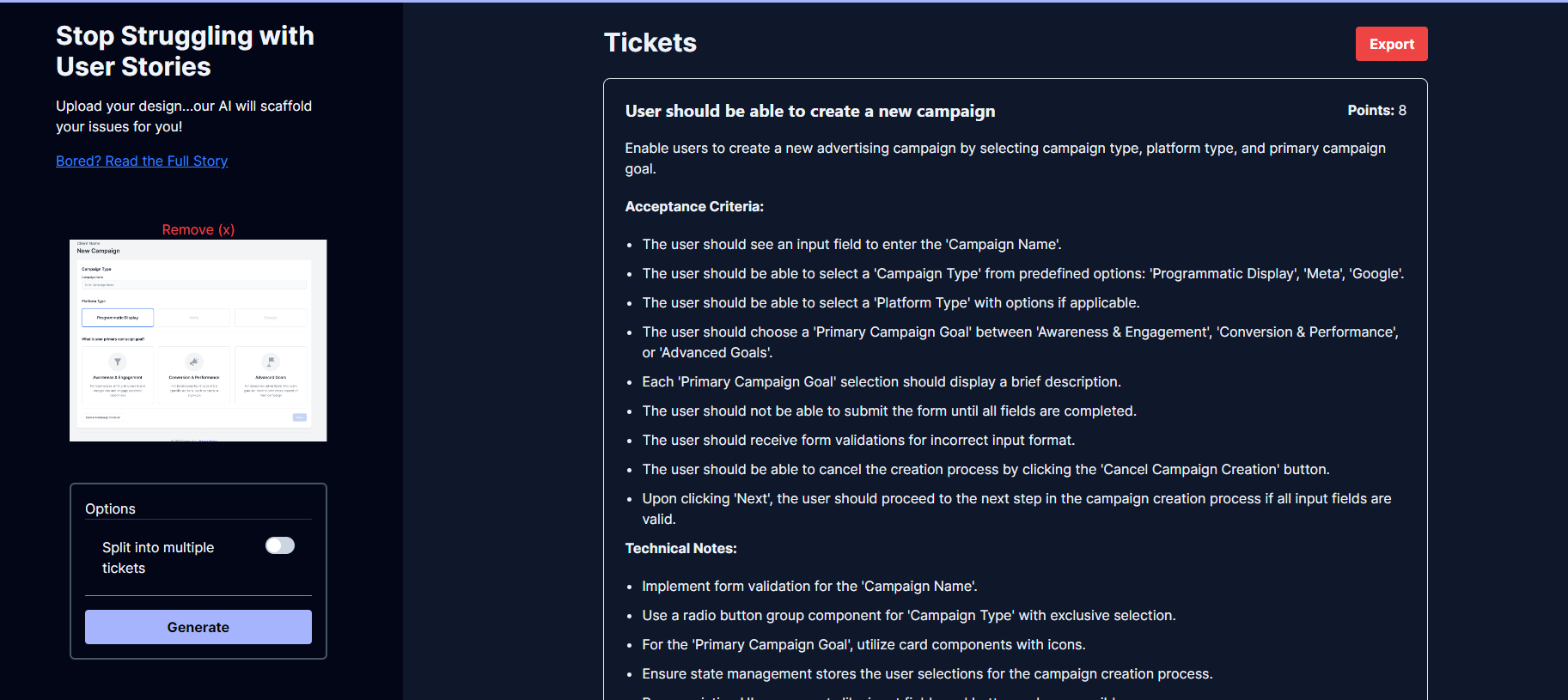Click Cancel Campaign Creation in the preview image
1568x700 pixels.
103,417
